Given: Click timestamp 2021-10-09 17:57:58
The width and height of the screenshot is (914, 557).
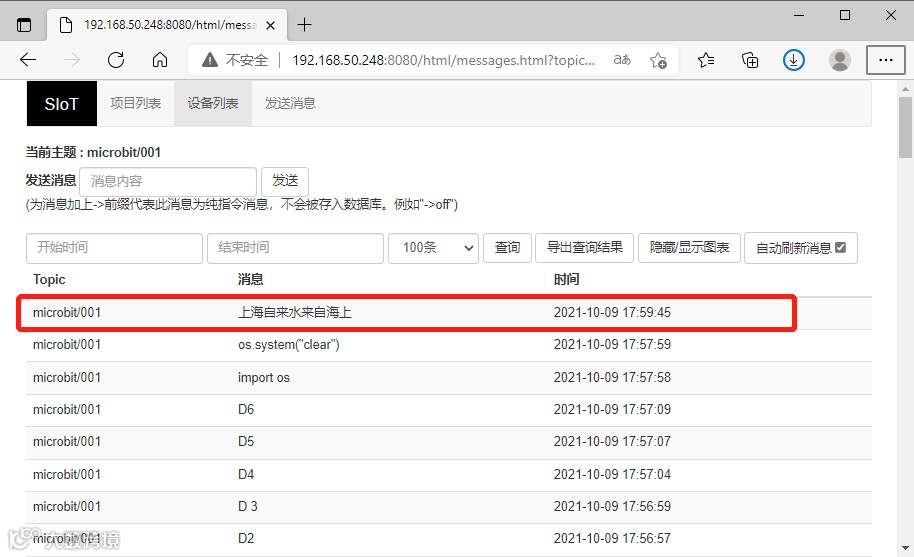Looking at the screenshot, I should click(612, 378).
